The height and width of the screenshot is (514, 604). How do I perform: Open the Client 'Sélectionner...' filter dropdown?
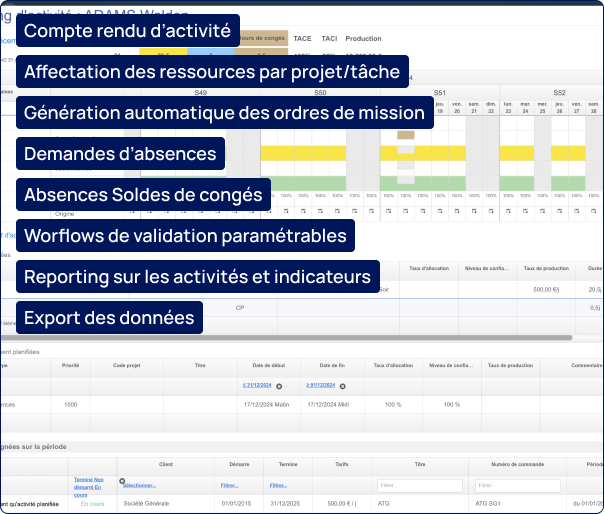click(139, 485)
